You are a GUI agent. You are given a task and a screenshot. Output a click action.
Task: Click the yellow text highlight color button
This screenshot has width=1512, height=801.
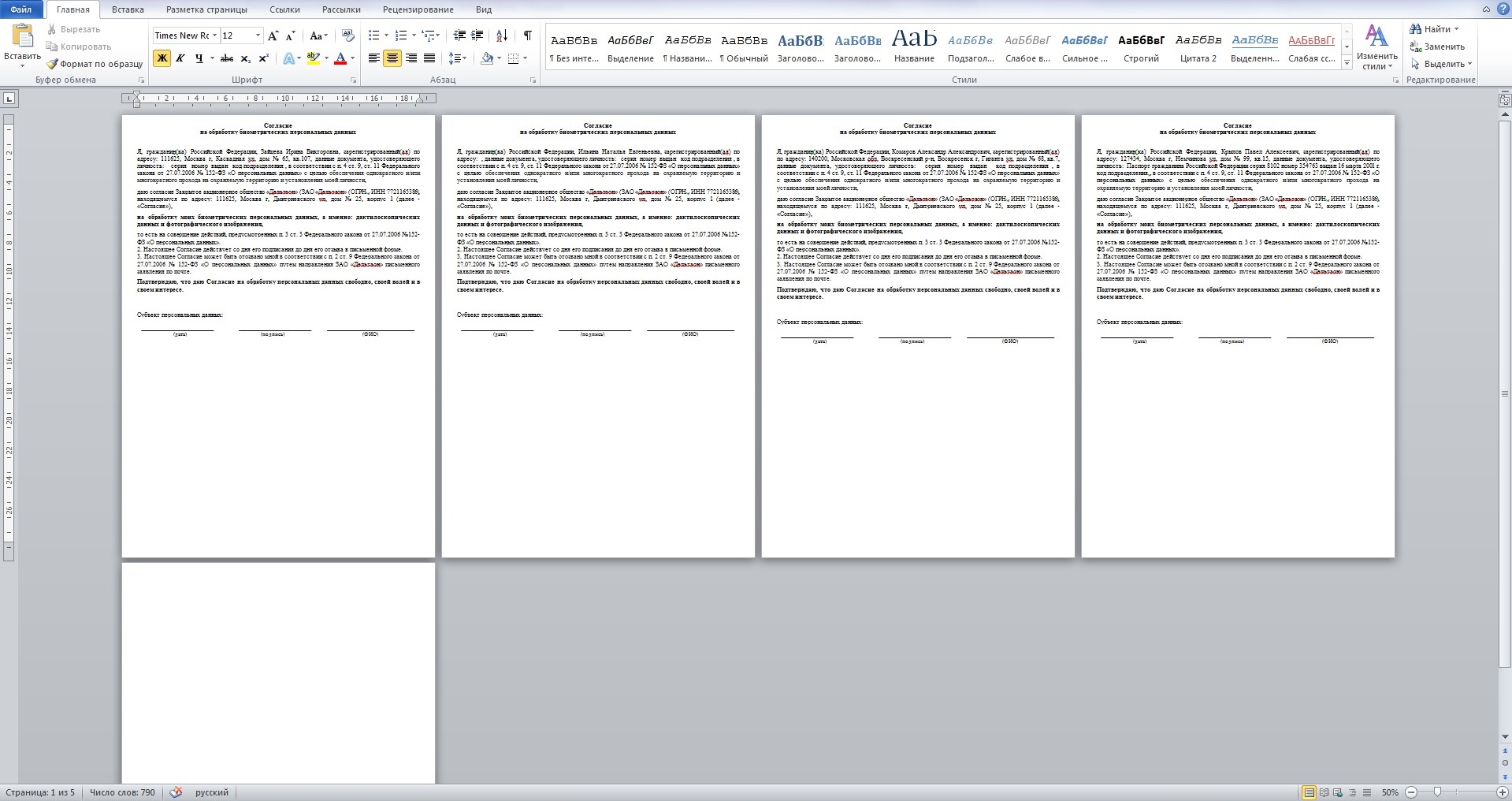(x=313, y=58)
